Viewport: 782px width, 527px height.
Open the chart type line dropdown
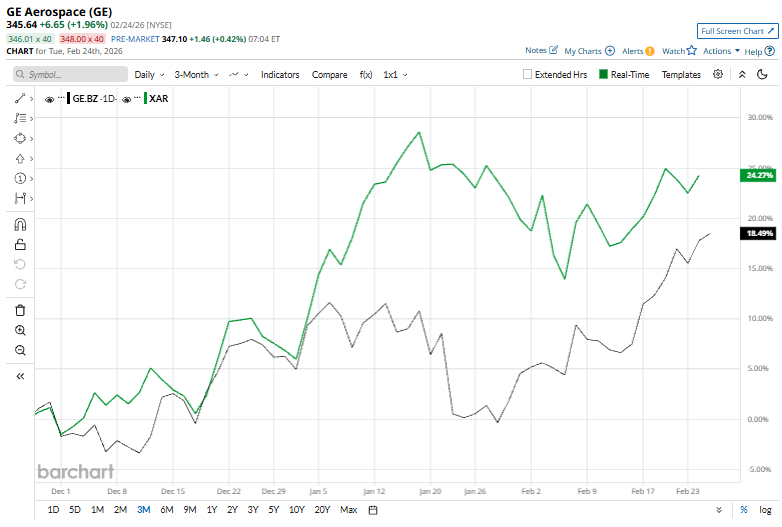click(x=238, y=74)
